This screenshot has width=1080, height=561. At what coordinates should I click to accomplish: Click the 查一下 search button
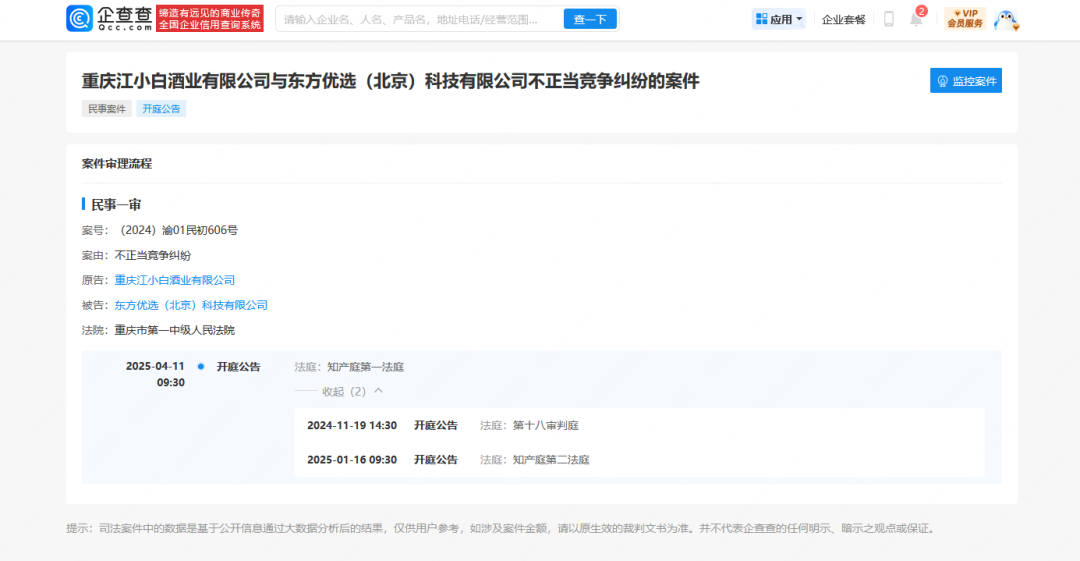[x=590, y=19]
